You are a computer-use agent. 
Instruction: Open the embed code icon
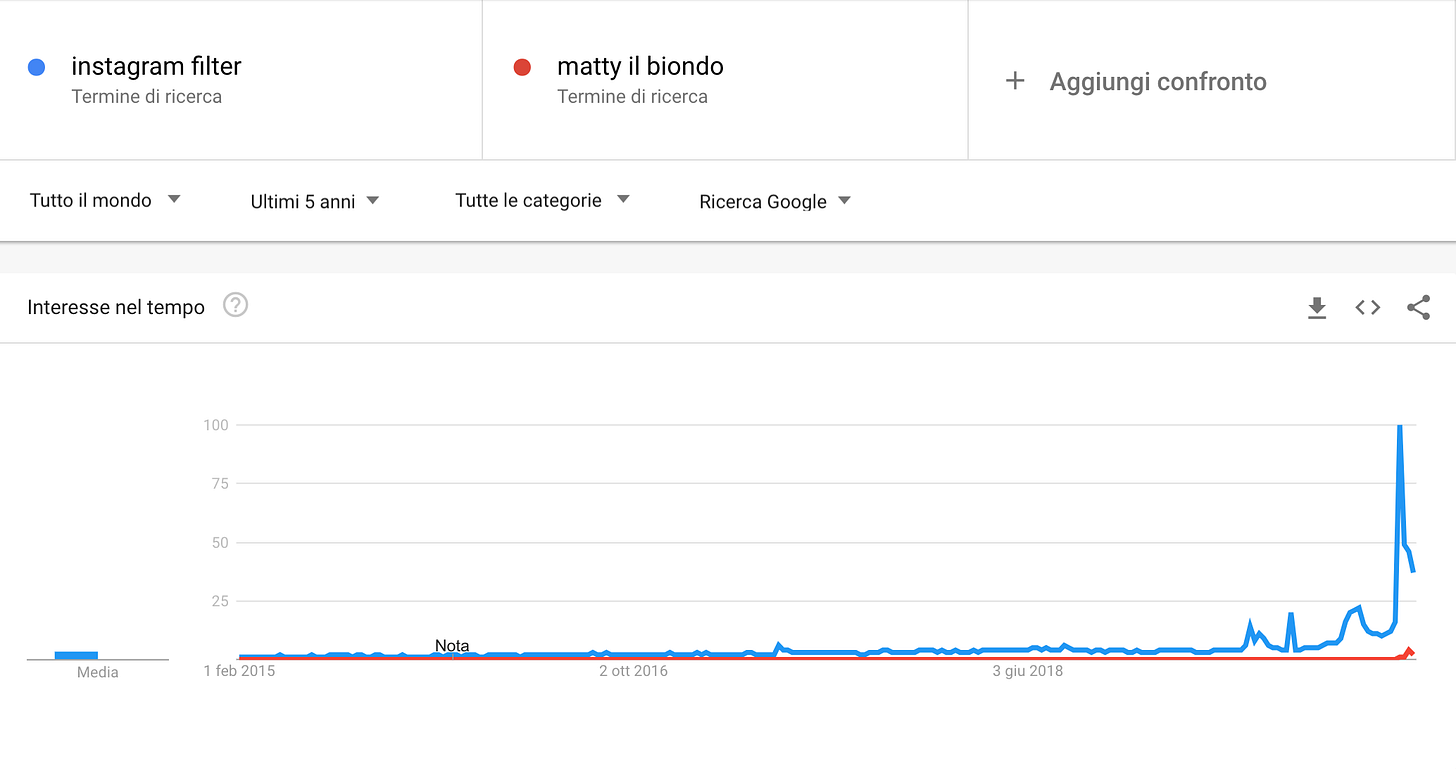click(1368, 308)
